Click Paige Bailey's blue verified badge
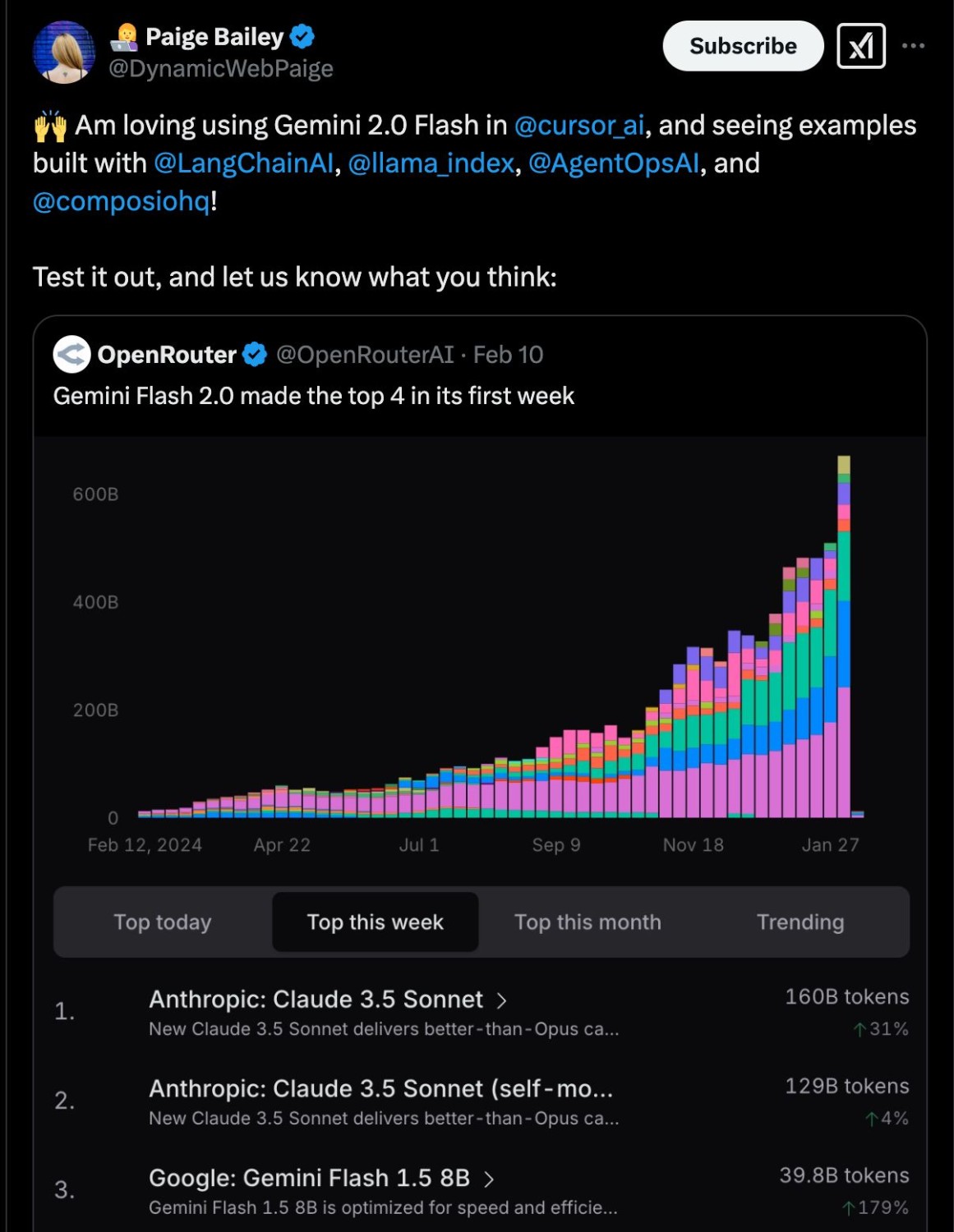954x1232 pixels. coord(302,37)
